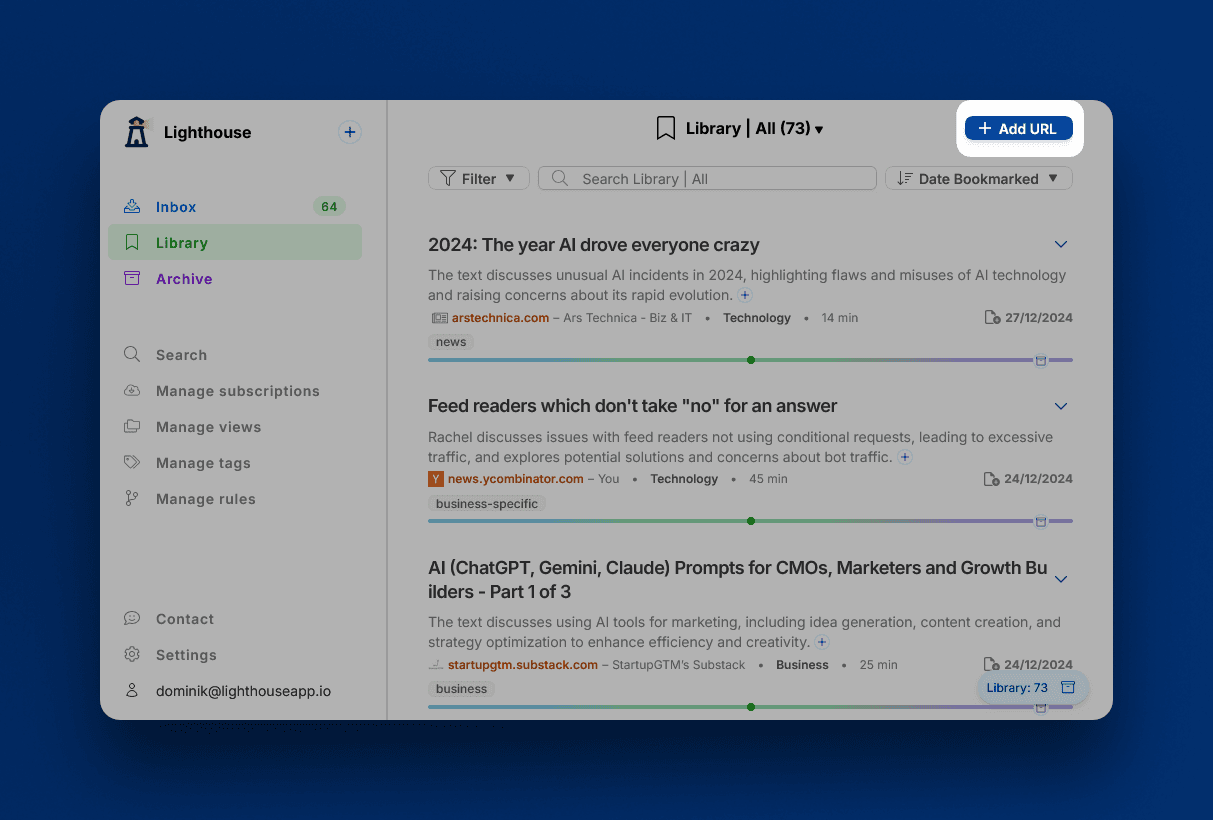Open the Inbox in the sidebar

(x=176, y=207)
